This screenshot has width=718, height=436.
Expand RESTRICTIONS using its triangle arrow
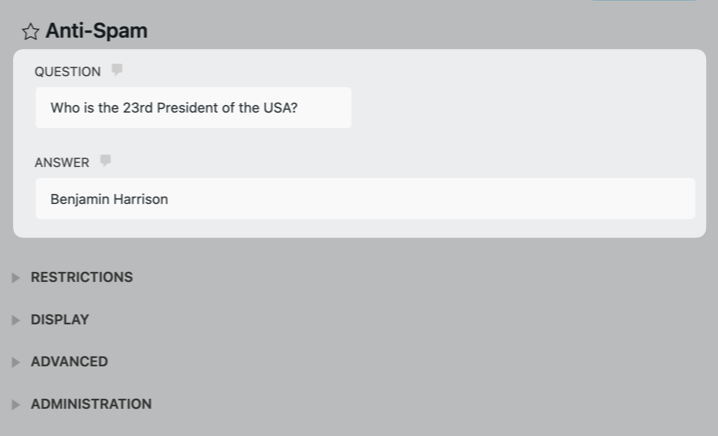coord(16,278)
